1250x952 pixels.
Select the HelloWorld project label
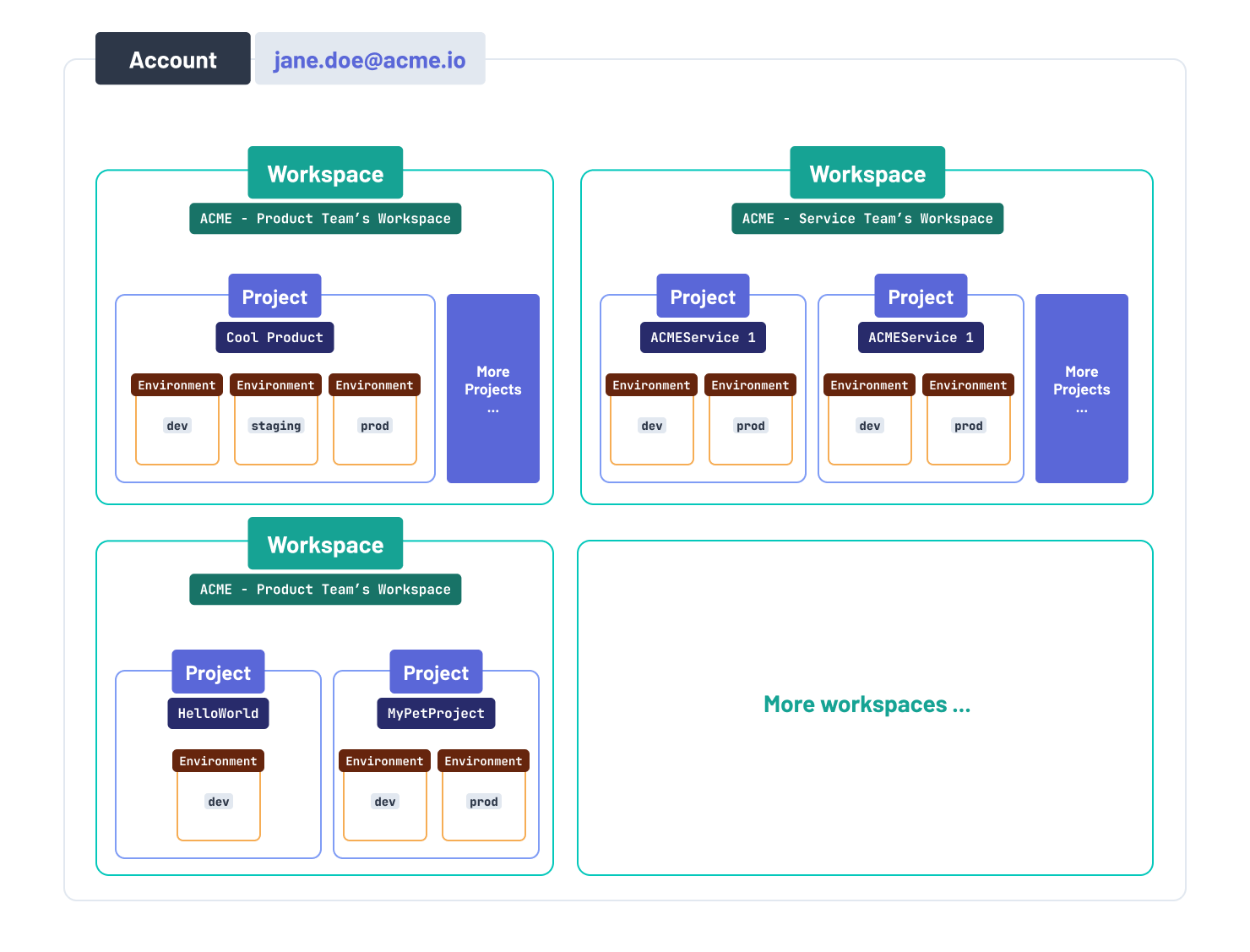click(x=218, y=713)
